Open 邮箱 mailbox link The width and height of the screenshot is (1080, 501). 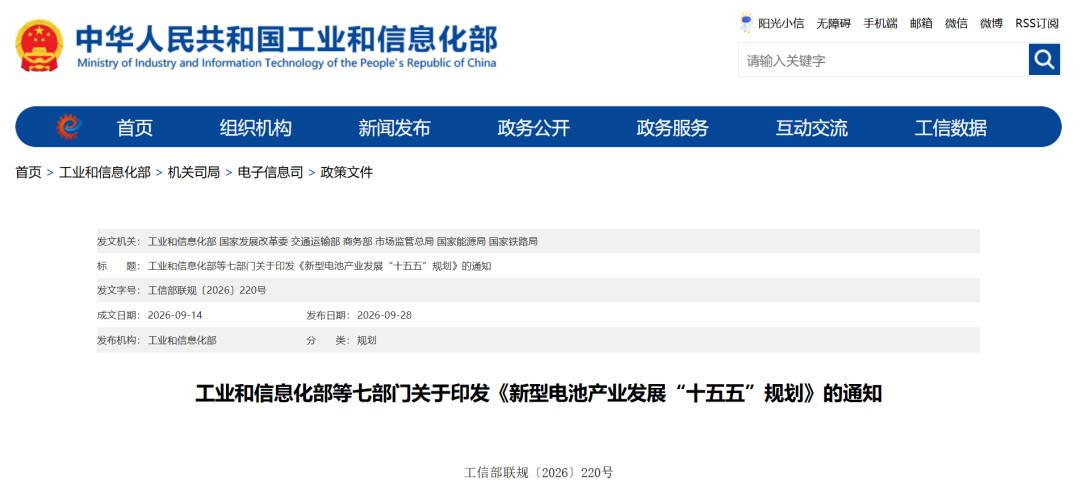point(921,23)
